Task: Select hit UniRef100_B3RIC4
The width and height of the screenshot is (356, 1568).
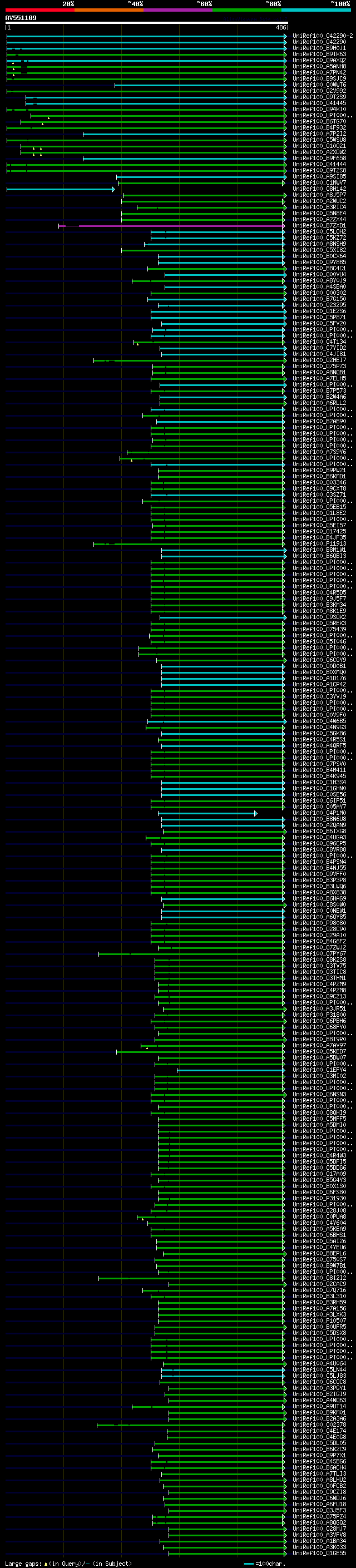Action: coord(319,207)
